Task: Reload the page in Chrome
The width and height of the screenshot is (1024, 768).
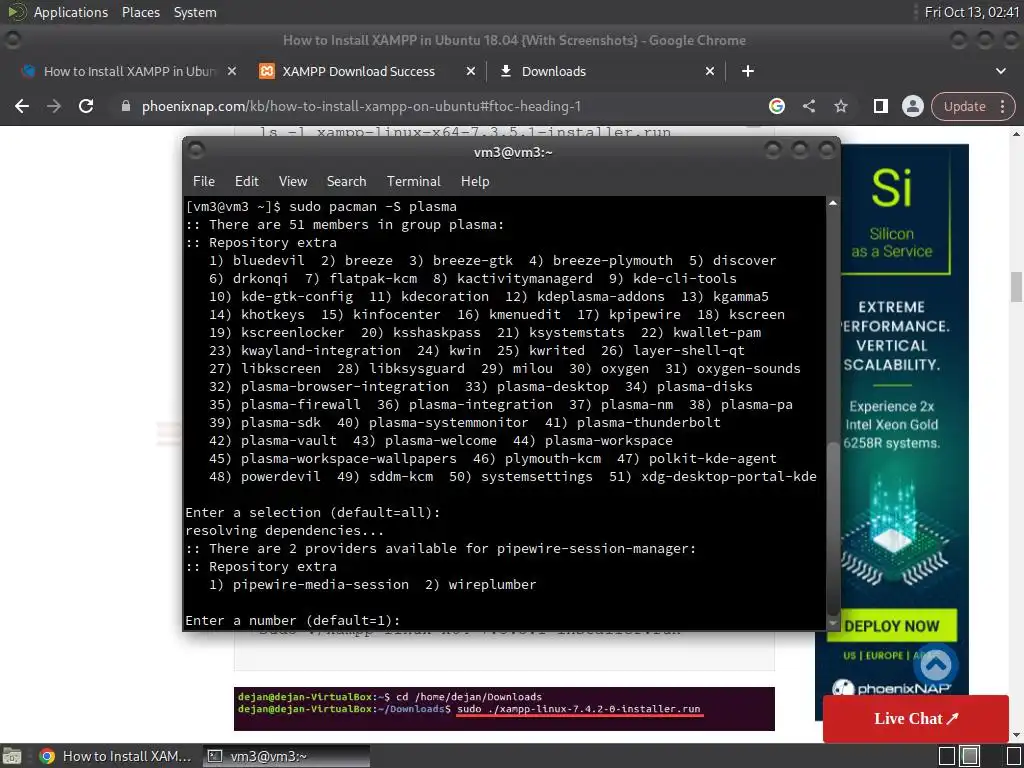Action: pyautogui.click(x=86, y=106)
